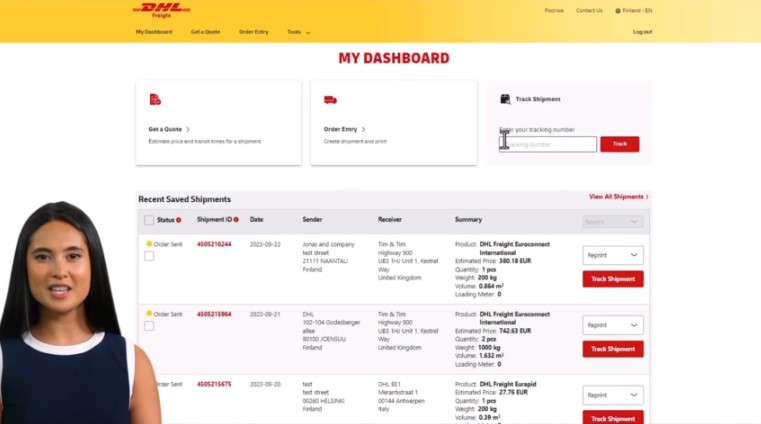Image resolution: width=761 pixels, height=424 pixels.
Task: Click the red info icon beside Status
Action: 179,220
